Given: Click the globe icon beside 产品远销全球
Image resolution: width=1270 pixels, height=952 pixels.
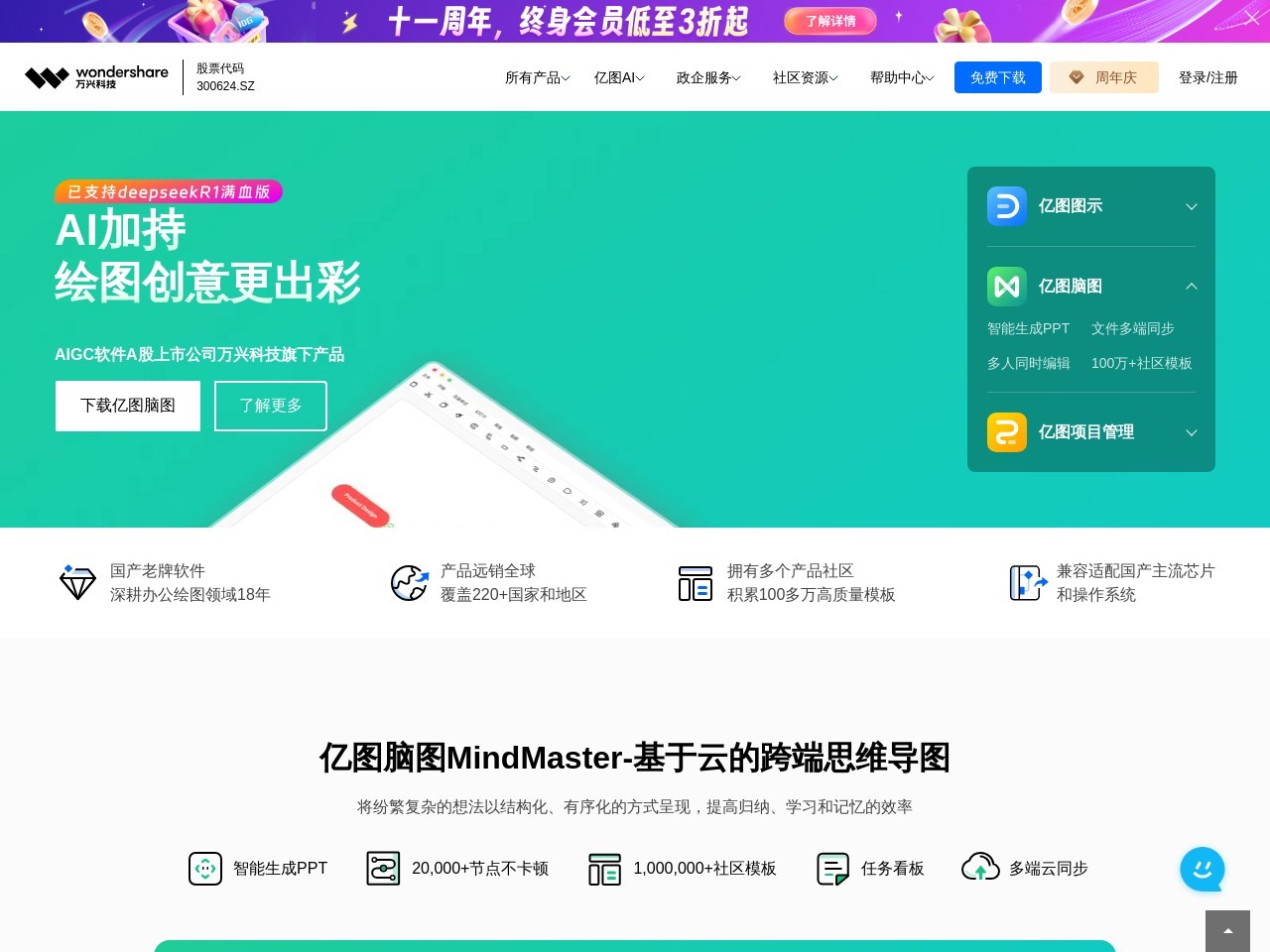Looking at the screenshot, I should click(409, 582).
